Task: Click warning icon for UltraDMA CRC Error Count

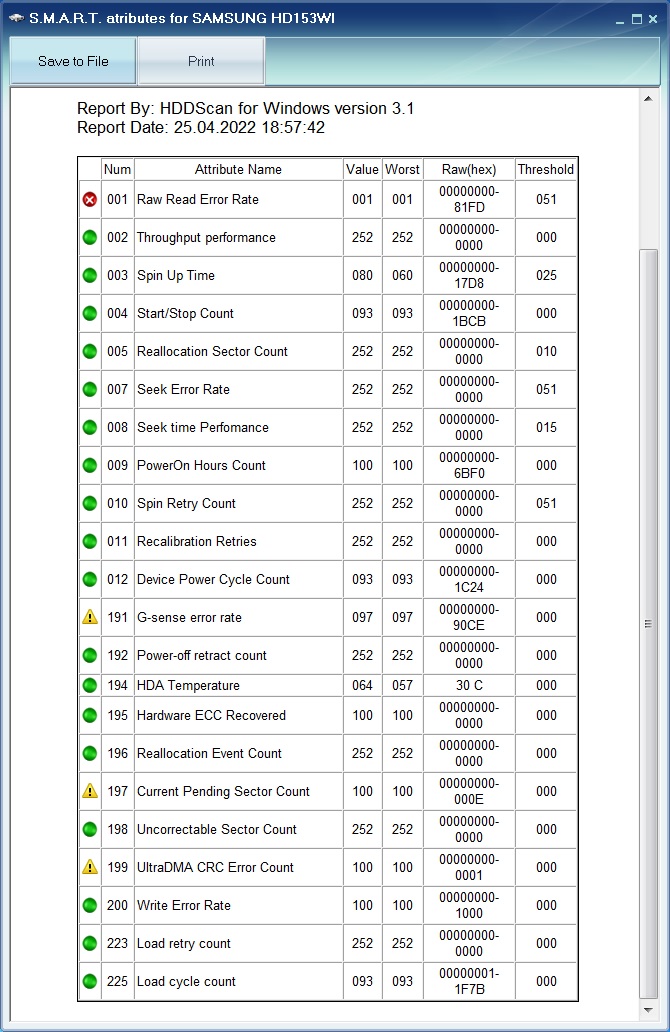Action: [x=90, y=867]
